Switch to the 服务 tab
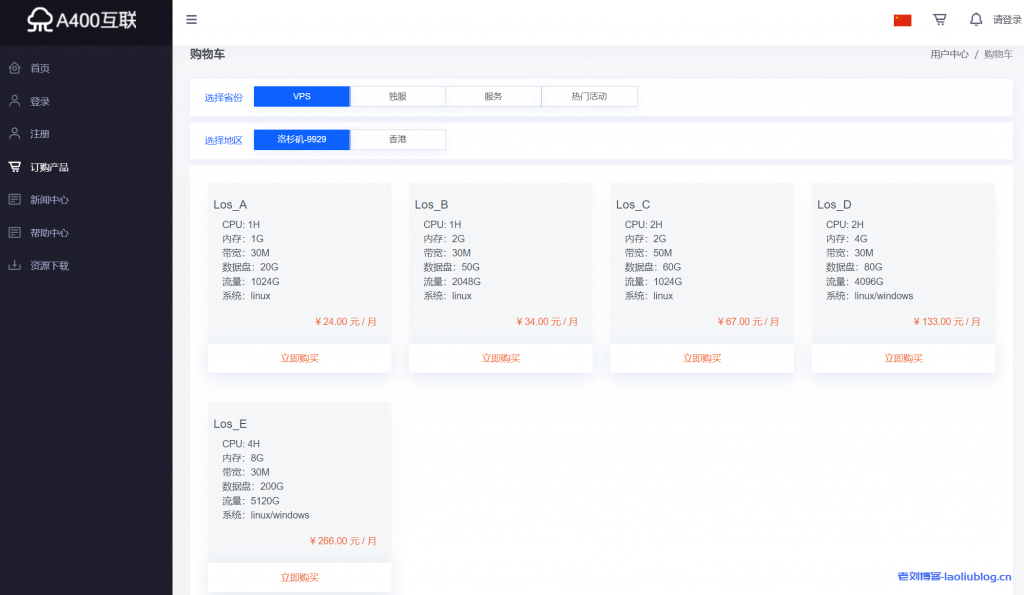 pos(493,97)
